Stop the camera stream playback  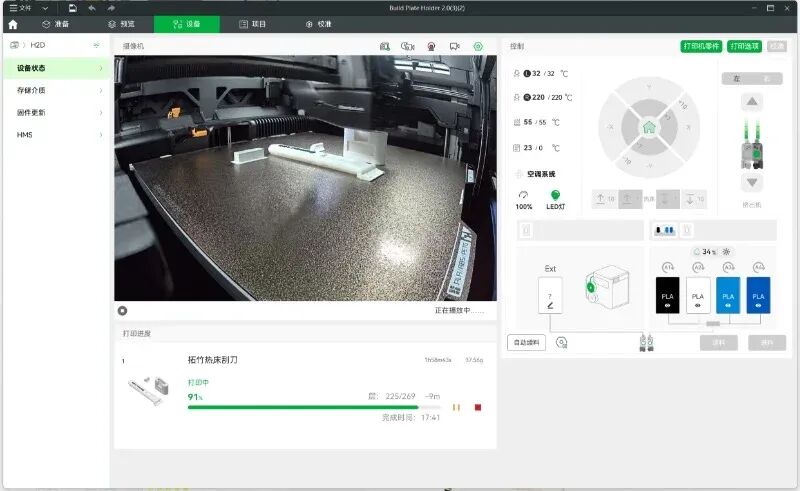(122, 310)
